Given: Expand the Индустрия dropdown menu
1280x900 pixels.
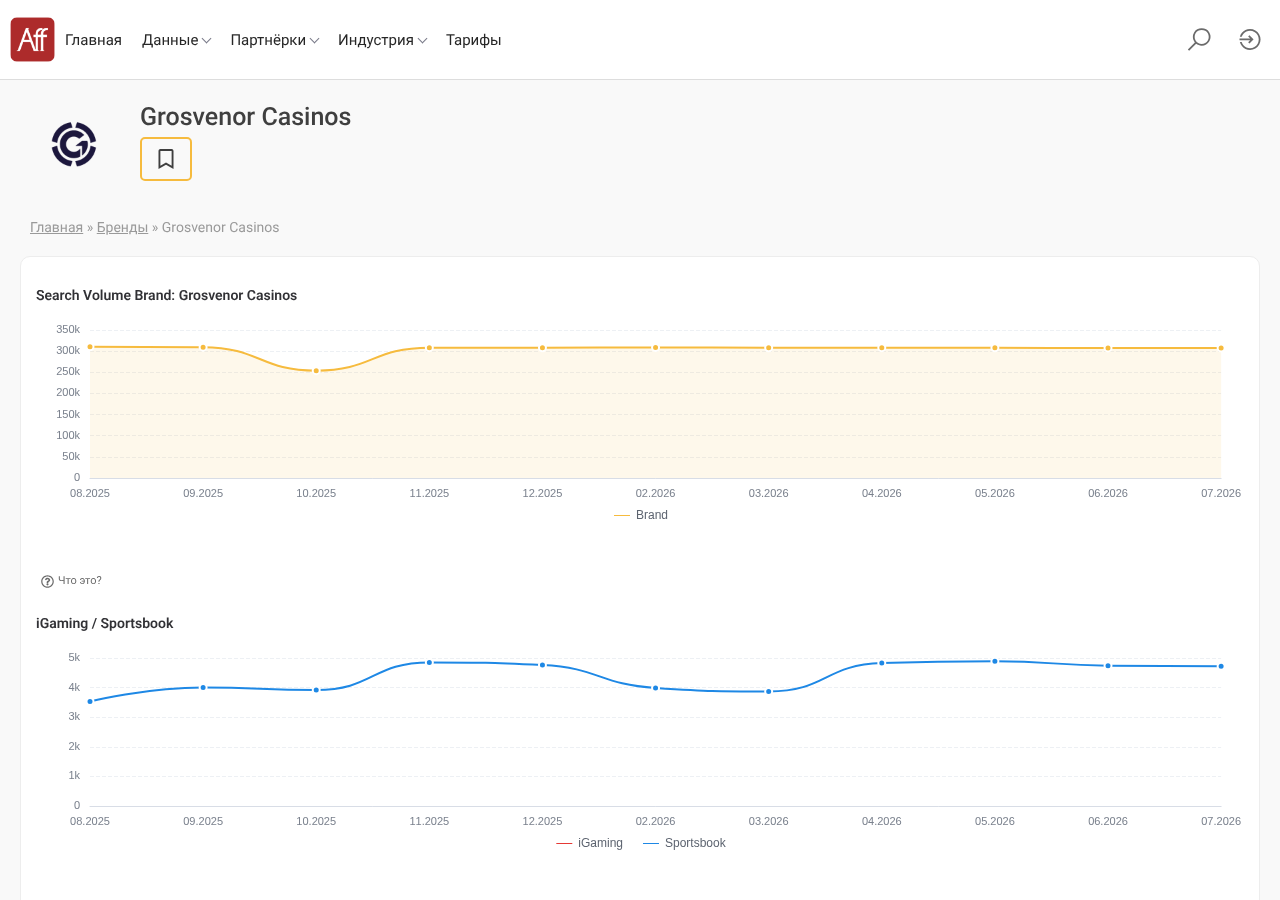Looking at the screenshot, I should pyautogui.click(x=383, y=40).
